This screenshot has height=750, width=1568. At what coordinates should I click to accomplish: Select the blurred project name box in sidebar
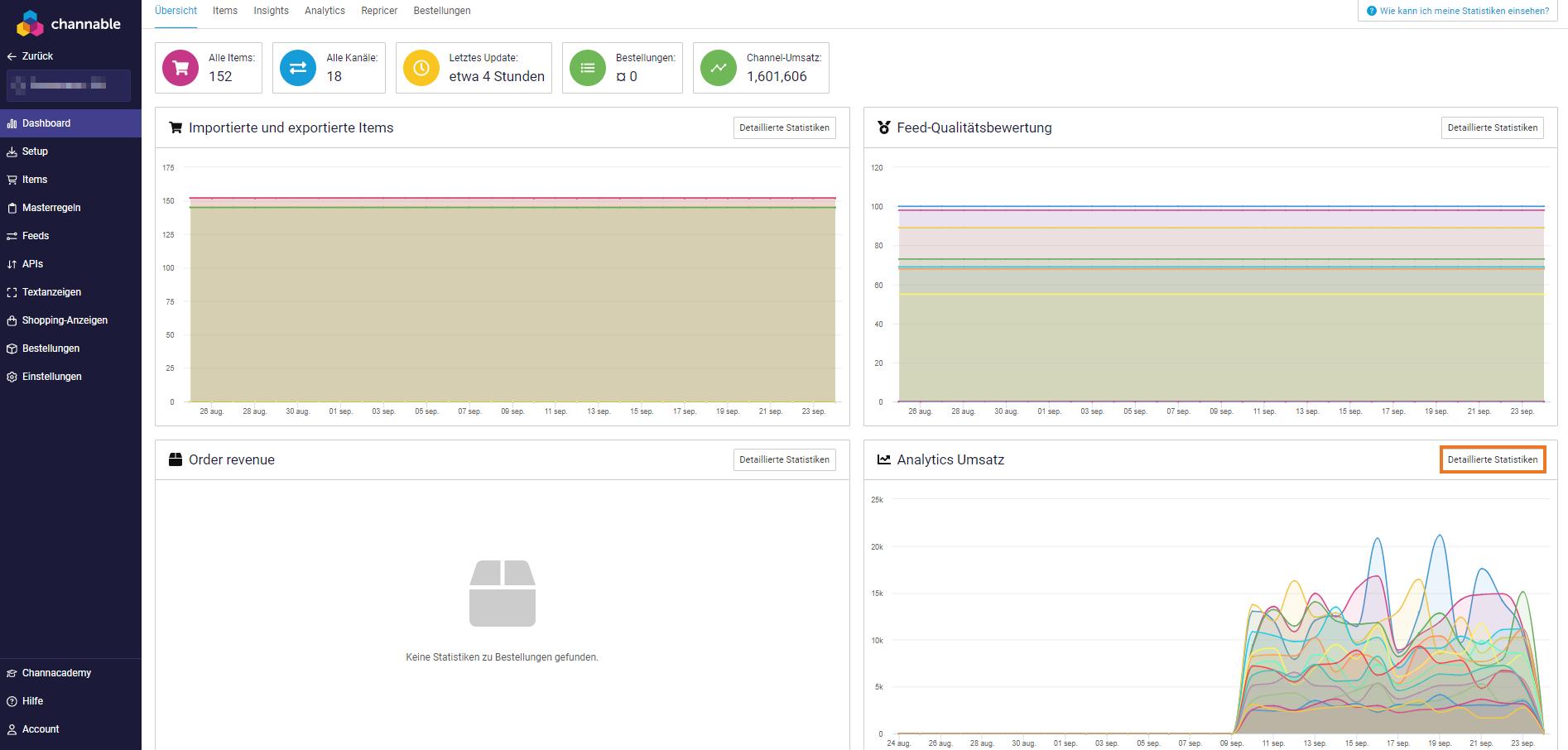[69, 85]
